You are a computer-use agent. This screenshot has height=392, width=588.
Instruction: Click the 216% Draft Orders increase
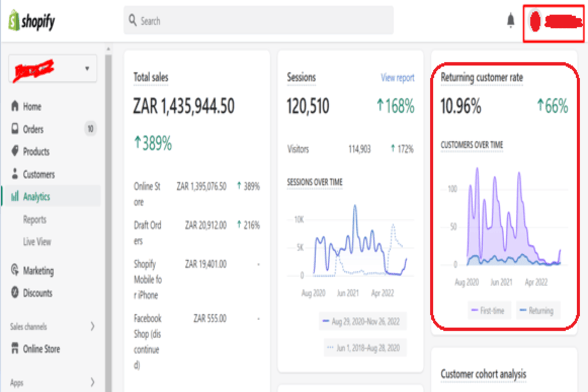(248, 225)
